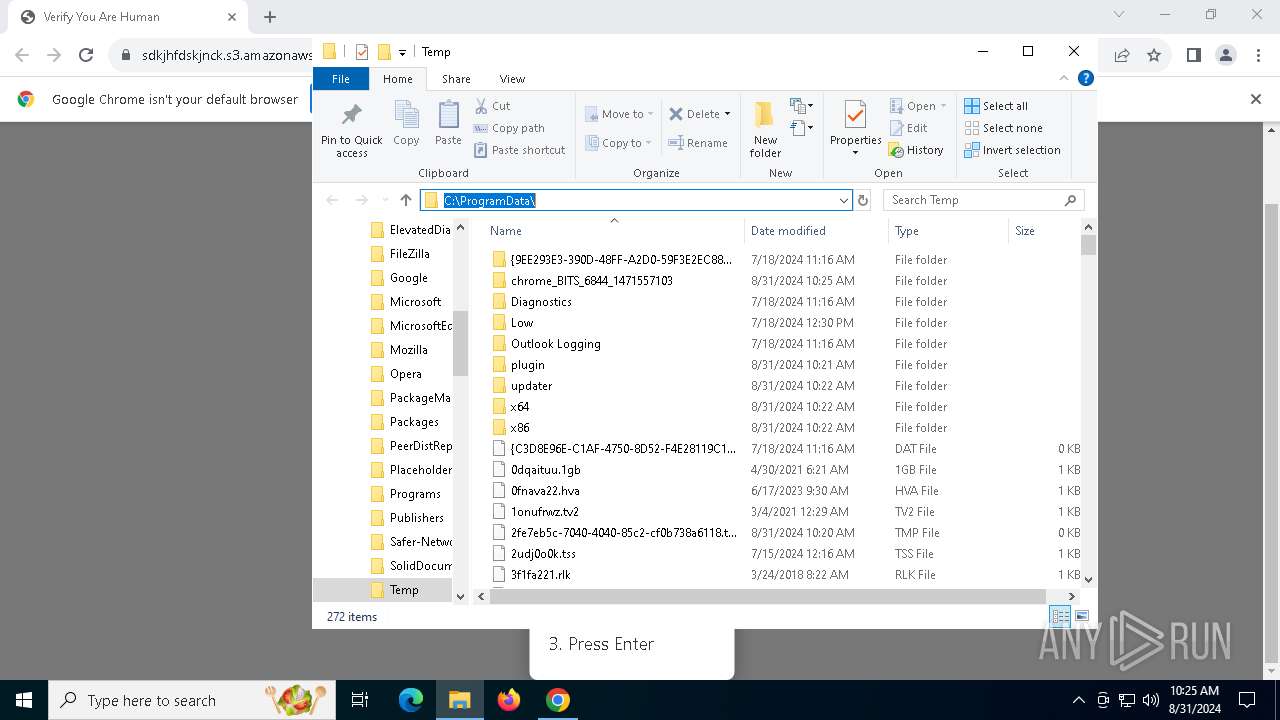
Task: Click Copy path in ribbon
Action: point(509,128)
